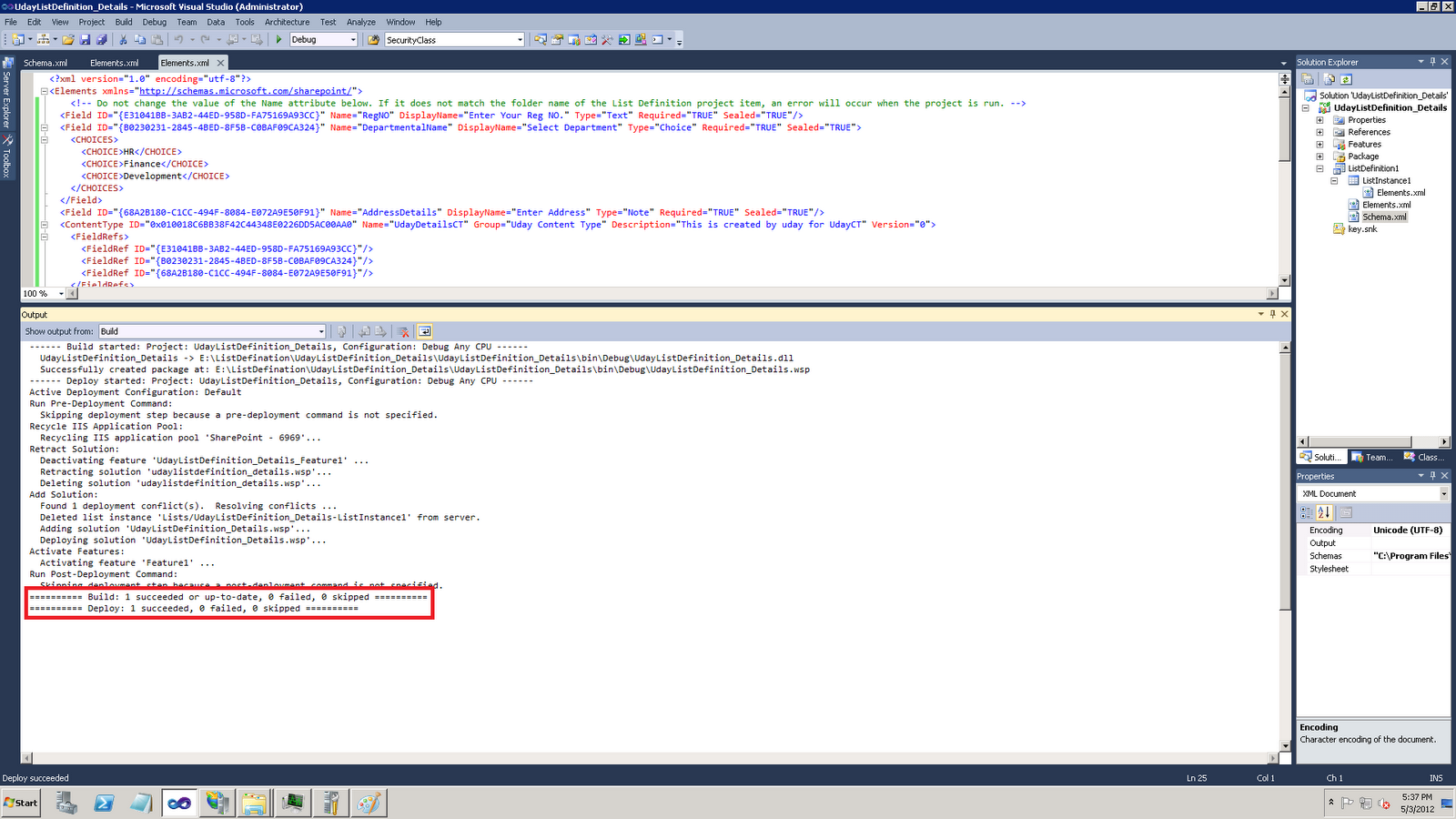The width and height of the screenshot is (1456, 819).
Task: Expand the Package node in Solution Explorer
Action: click(1319, 157)
